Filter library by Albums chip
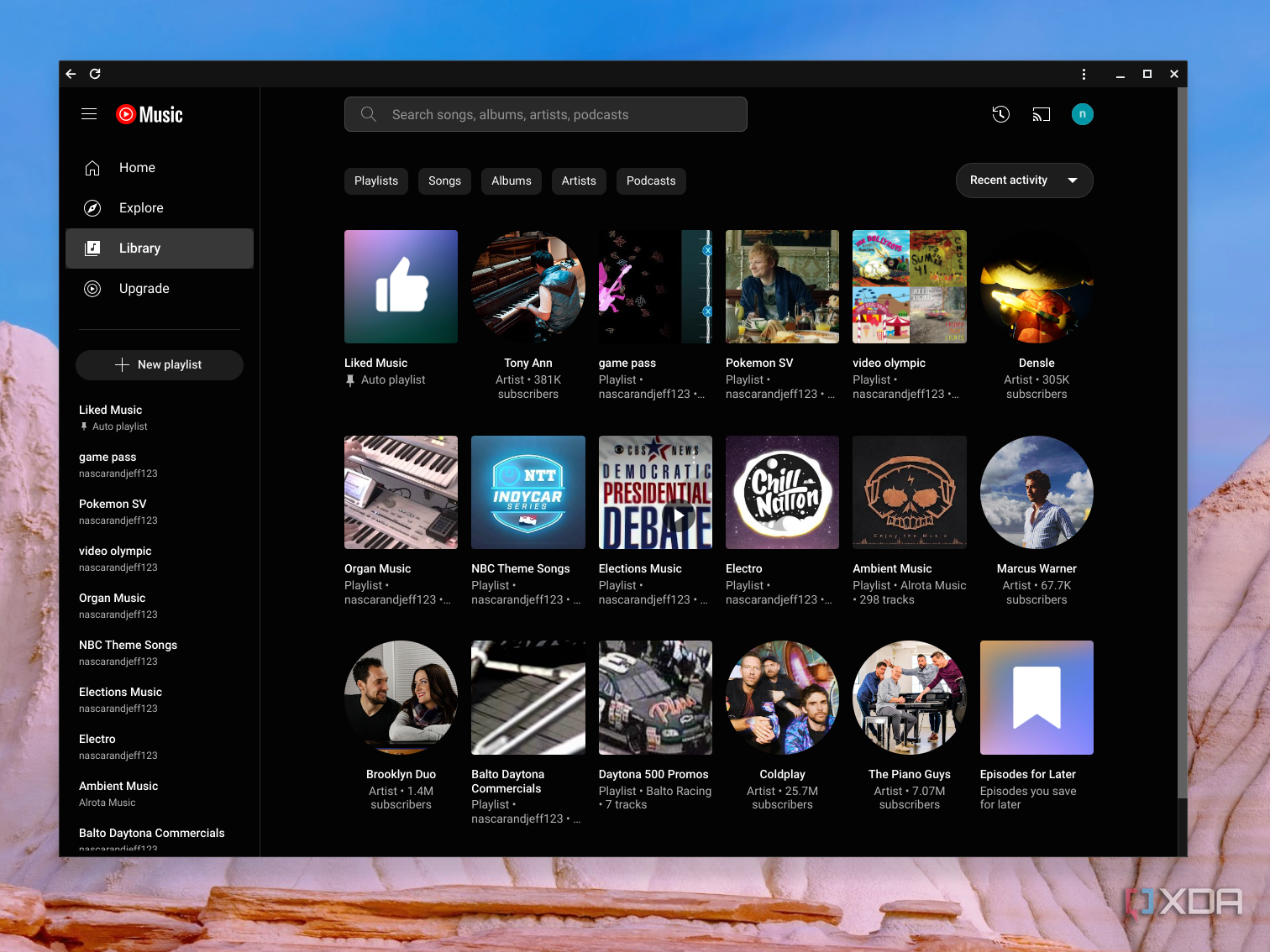The image size is (1270, 952). click(512, 180)
